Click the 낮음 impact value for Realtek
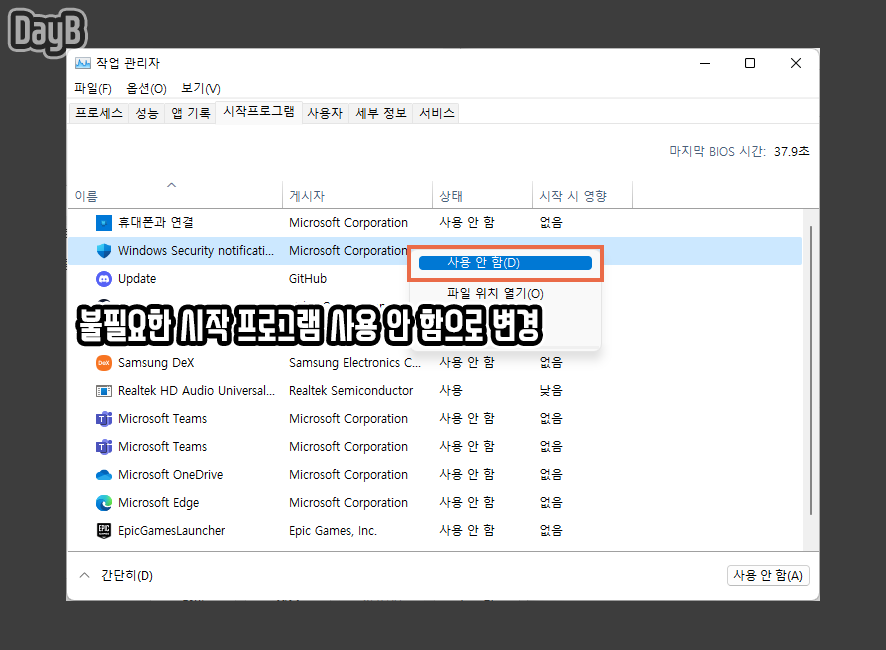Image resolution: width=886 pixels, height=650 pixels. point(551,391)
